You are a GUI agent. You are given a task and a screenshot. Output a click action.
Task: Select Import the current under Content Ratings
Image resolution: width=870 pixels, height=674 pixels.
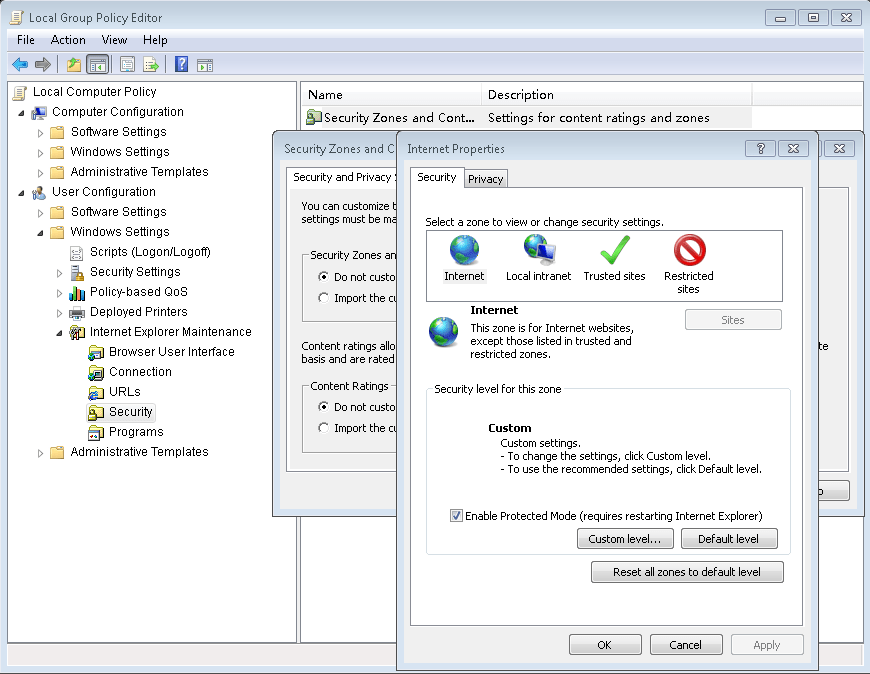click(323, 428)
